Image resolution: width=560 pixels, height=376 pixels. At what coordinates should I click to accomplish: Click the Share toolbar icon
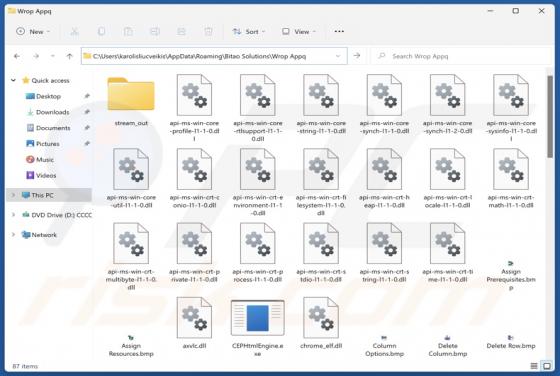pos(181,31)
